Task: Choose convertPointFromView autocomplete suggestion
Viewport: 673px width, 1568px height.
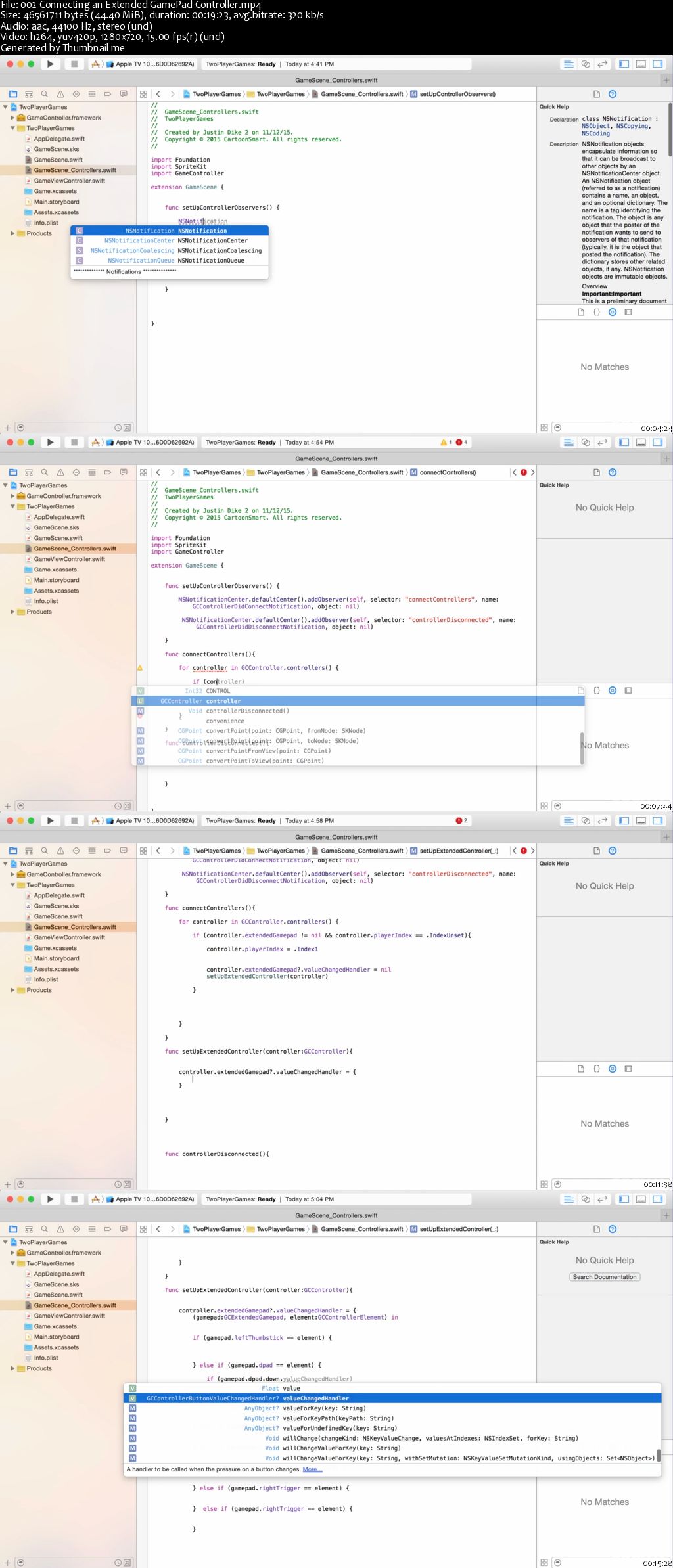Action: [x=358, y=751]
